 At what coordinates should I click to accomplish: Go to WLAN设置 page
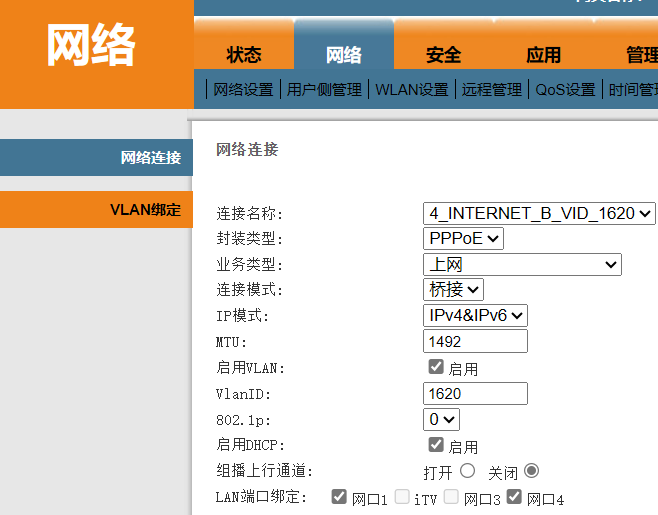411,90
